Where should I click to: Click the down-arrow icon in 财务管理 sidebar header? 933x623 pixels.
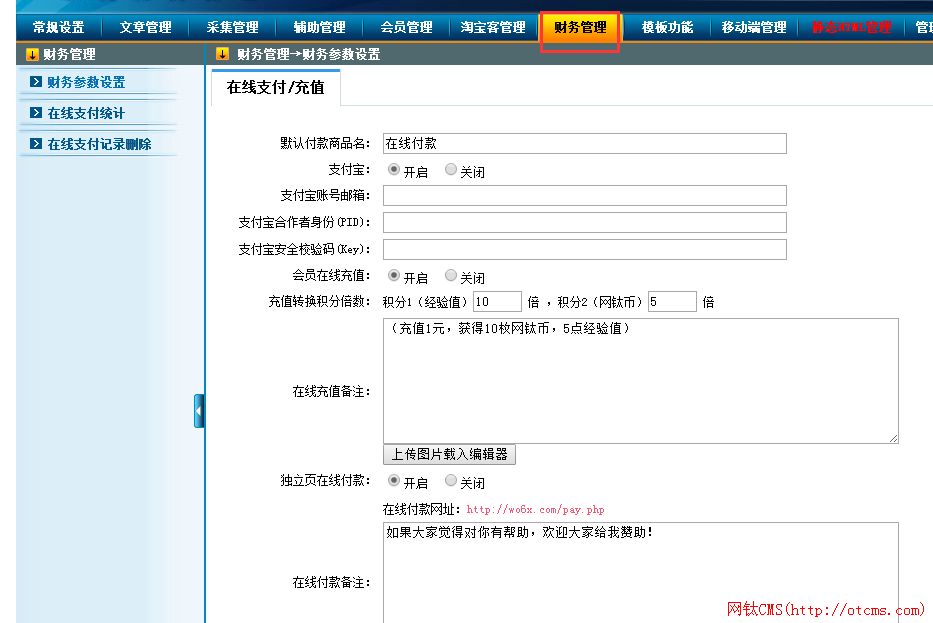click(32, 55)
